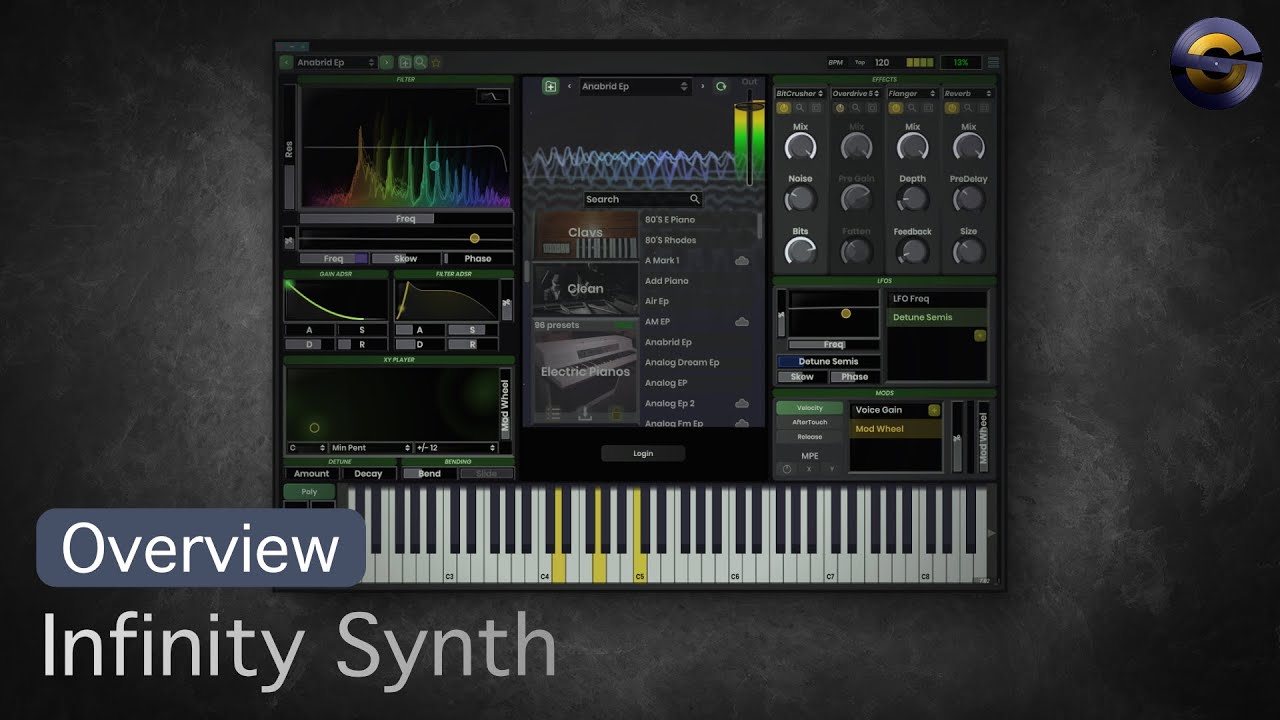This screenshot has width=1280, height=720.
Task: Go to previous preset in browser header
Action: pyautogui.click(x=569, y=87)
